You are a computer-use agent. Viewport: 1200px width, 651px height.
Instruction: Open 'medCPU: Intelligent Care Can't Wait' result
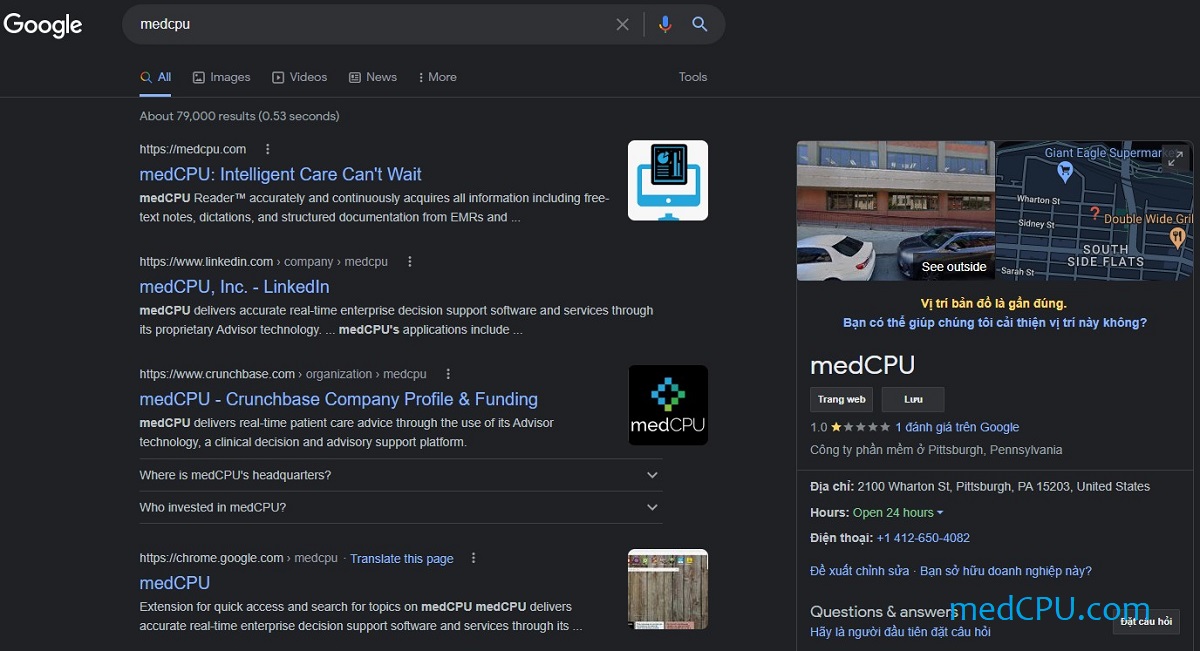tap(281, 174)
